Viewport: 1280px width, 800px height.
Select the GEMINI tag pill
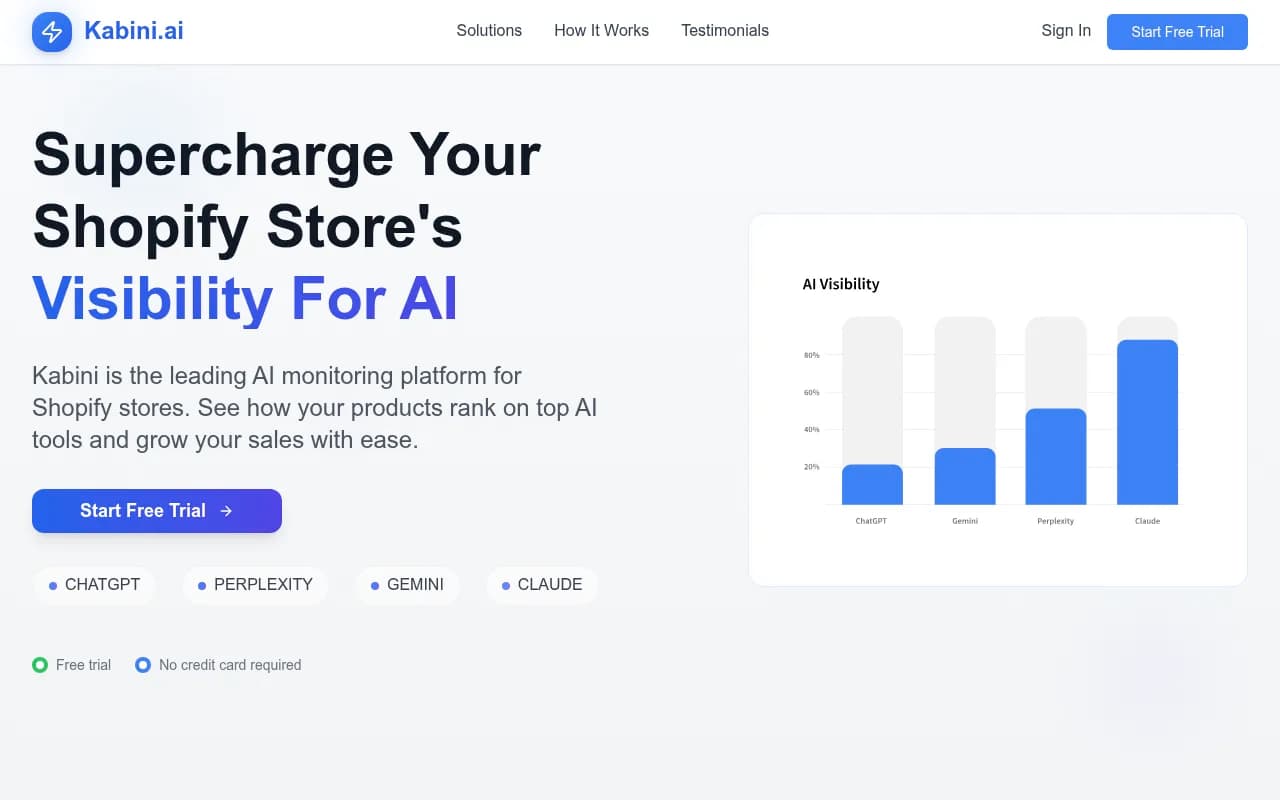pos(407,585)
